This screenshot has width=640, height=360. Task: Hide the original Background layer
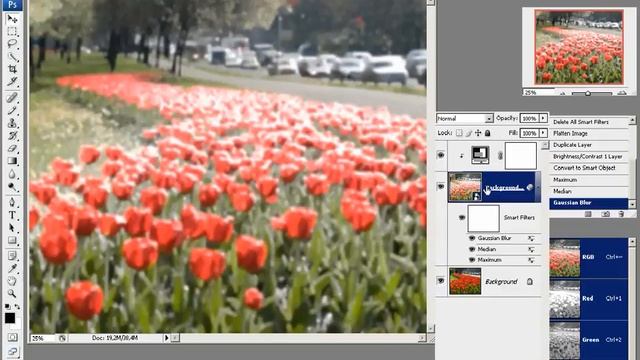441,281
